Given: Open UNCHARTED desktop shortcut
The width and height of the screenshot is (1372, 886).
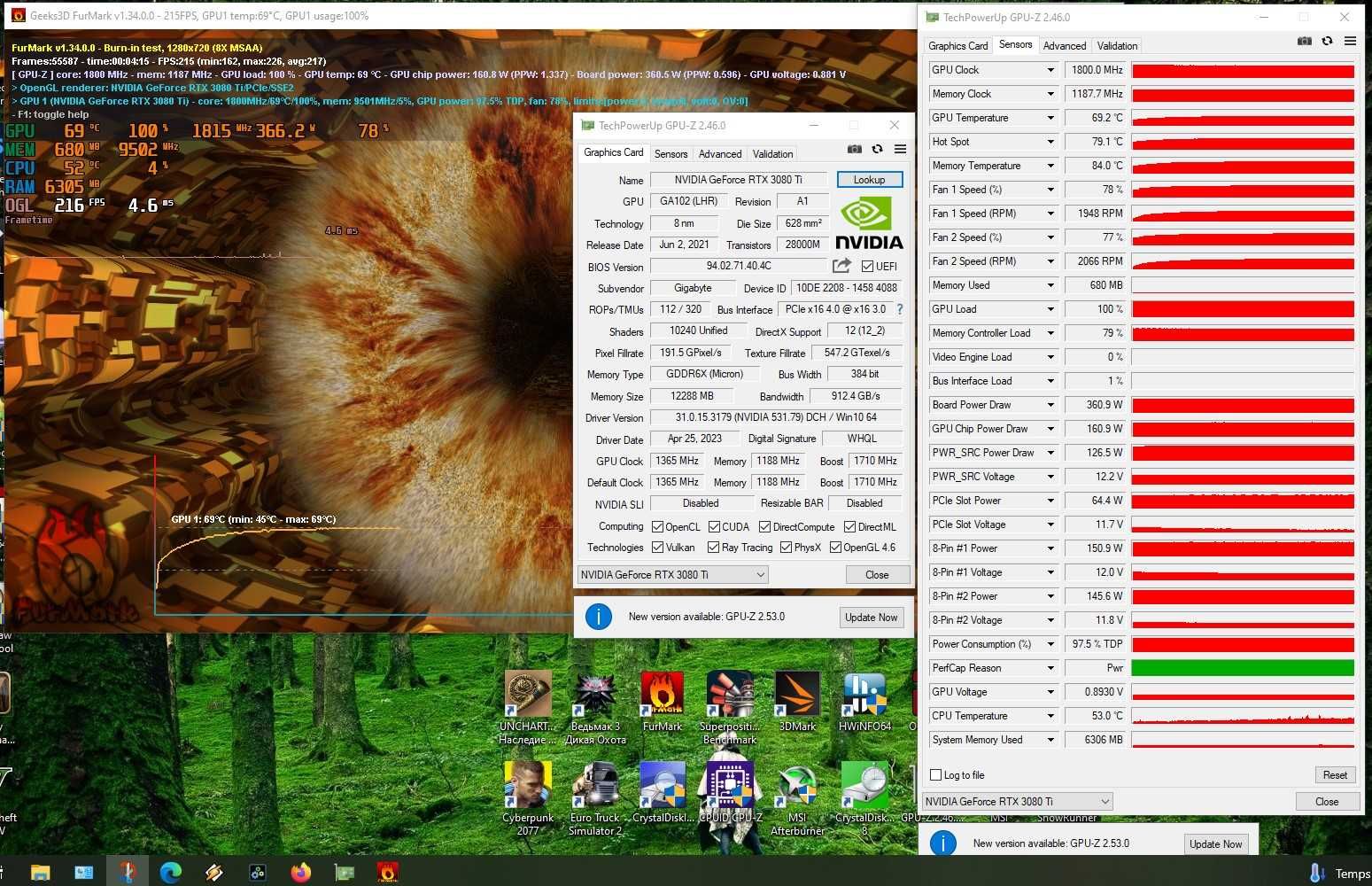Looking at the screenshot, I should (528, 707).
